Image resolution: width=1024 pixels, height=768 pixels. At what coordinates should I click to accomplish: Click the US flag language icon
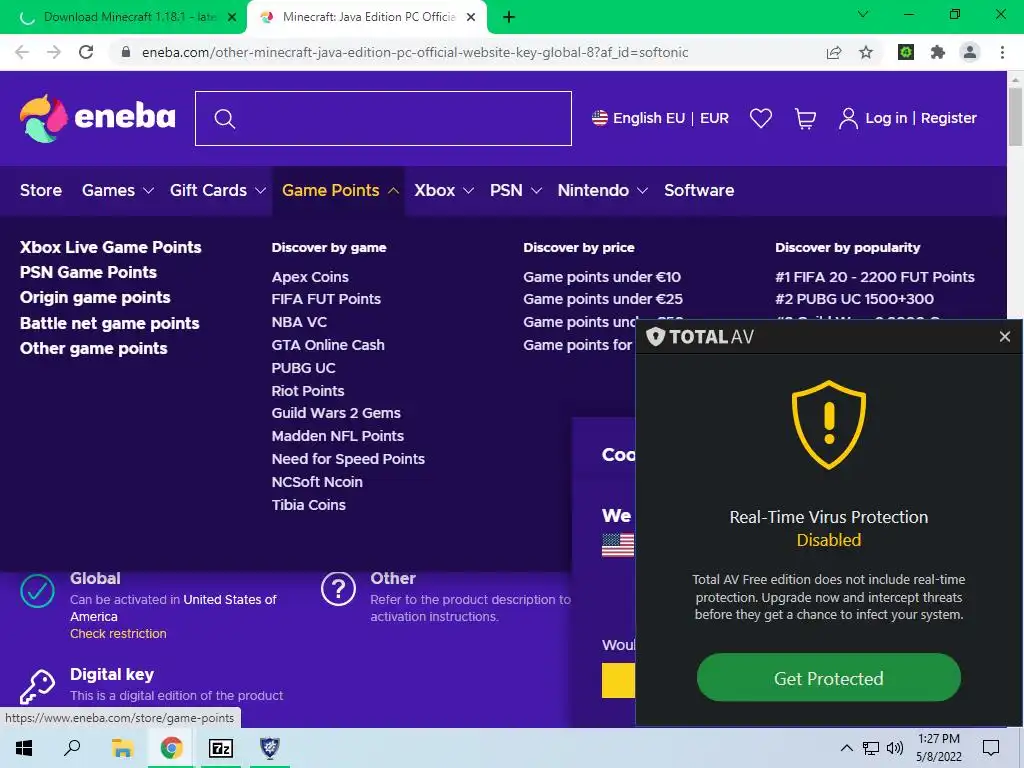coord(600,118)
